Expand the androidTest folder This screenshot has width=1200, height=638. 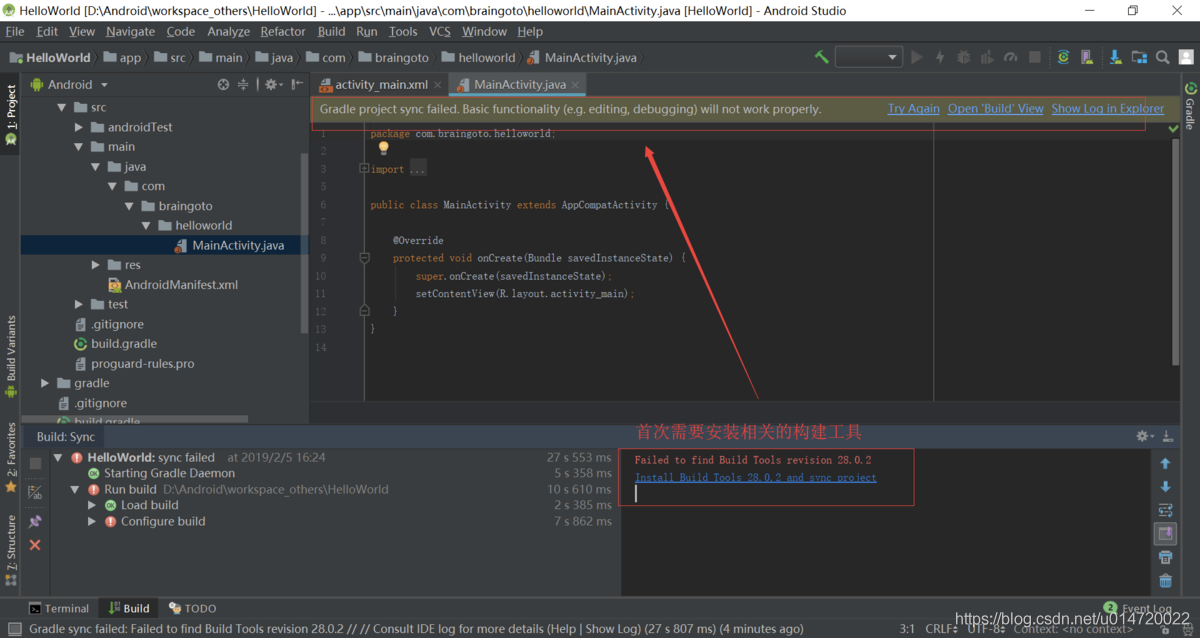tap(79, 127)
